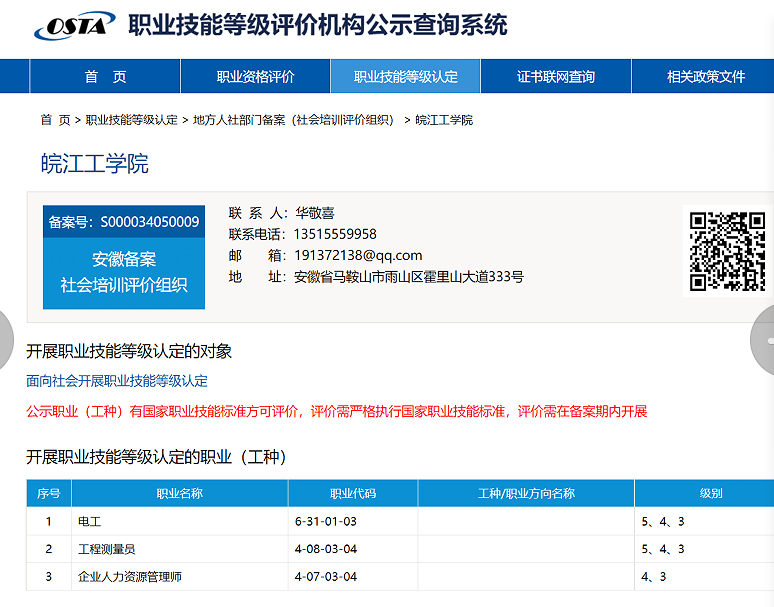Click 首页 in the breadcrumb

[55, 120]
